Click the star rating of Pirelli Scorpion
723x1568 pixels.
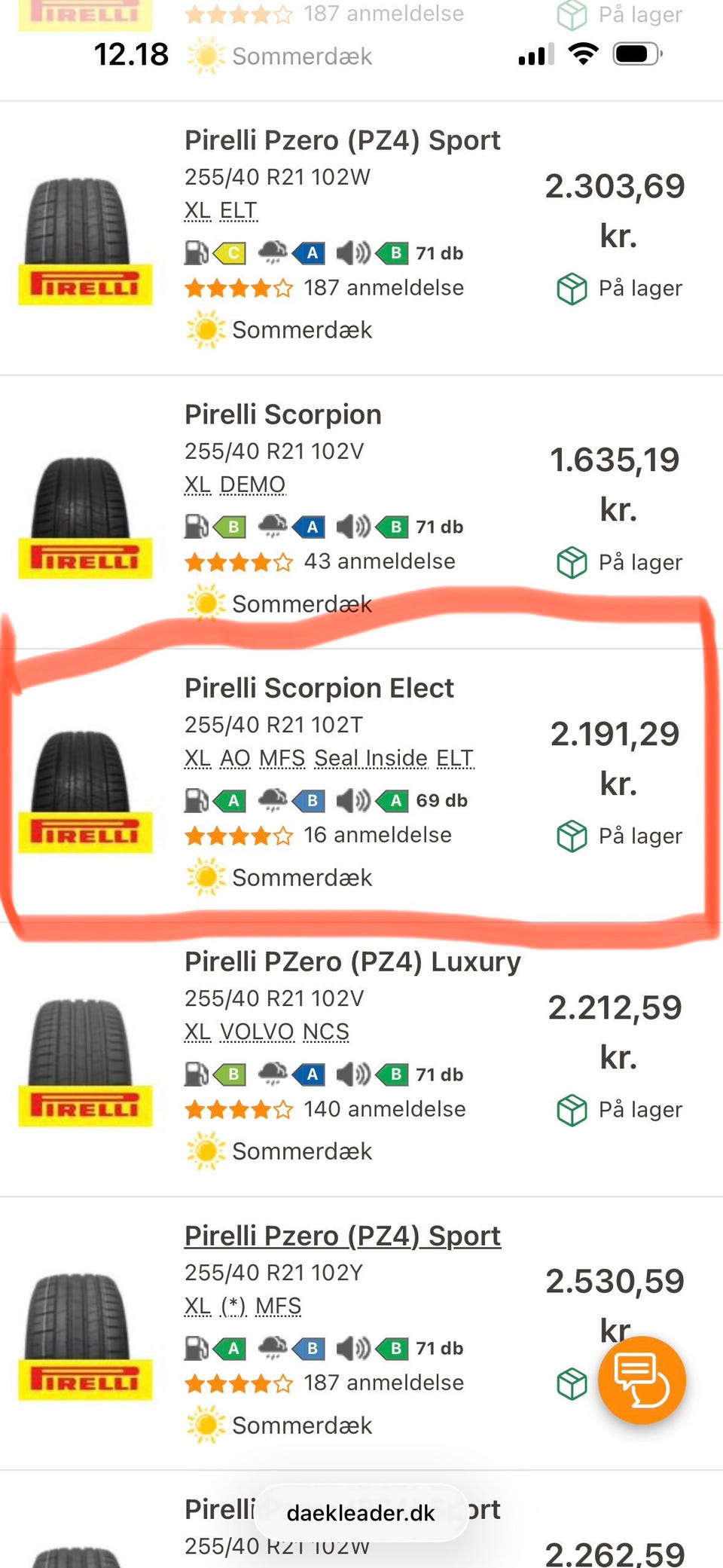tap(238, 561)
